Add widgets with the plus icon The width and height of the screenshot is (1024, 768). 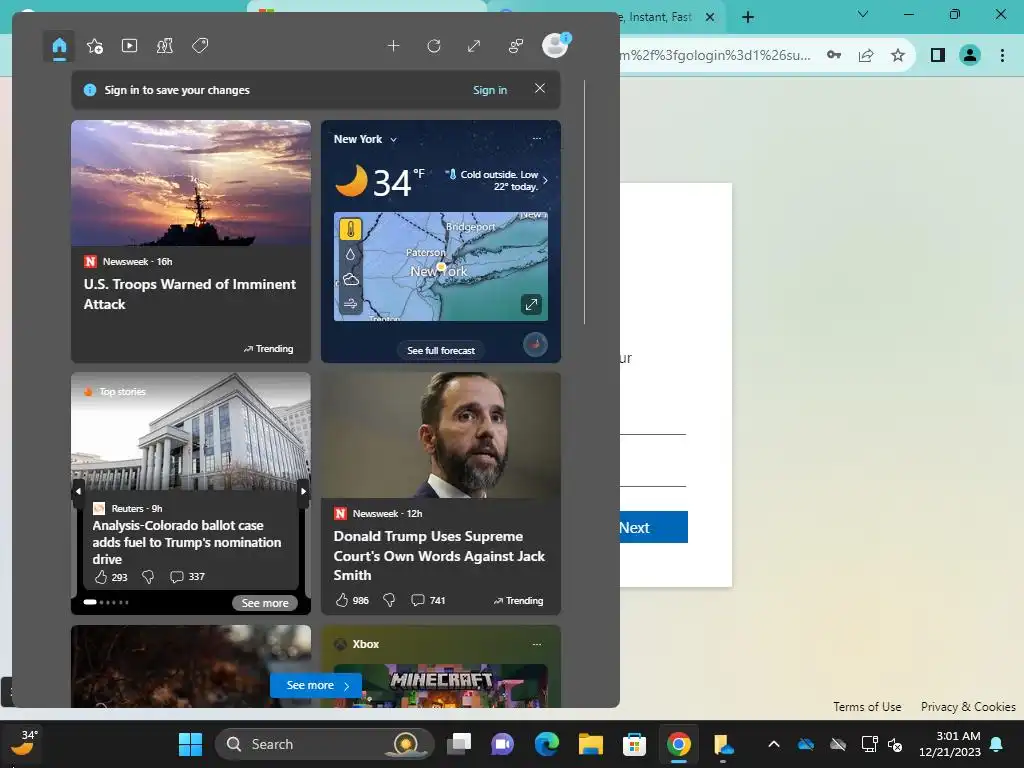pos(393,46)
